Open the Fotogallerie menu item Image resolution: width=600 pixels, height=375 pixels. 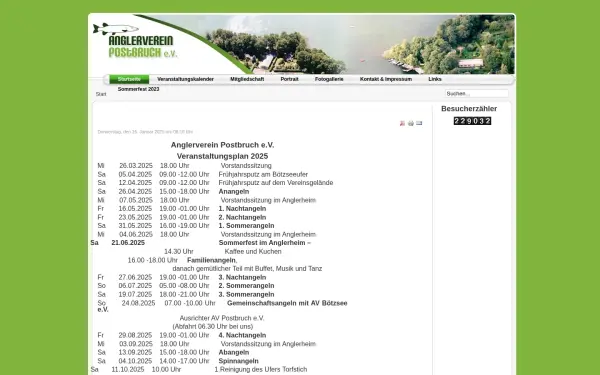(329, 79)
